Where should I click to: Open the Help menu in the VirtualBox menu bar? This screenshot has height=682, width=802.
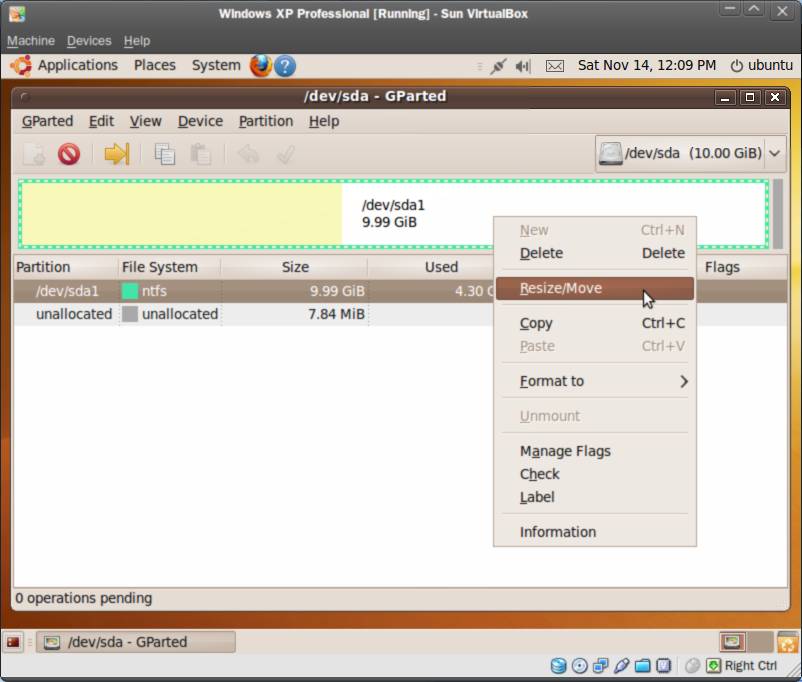point(137,41)
